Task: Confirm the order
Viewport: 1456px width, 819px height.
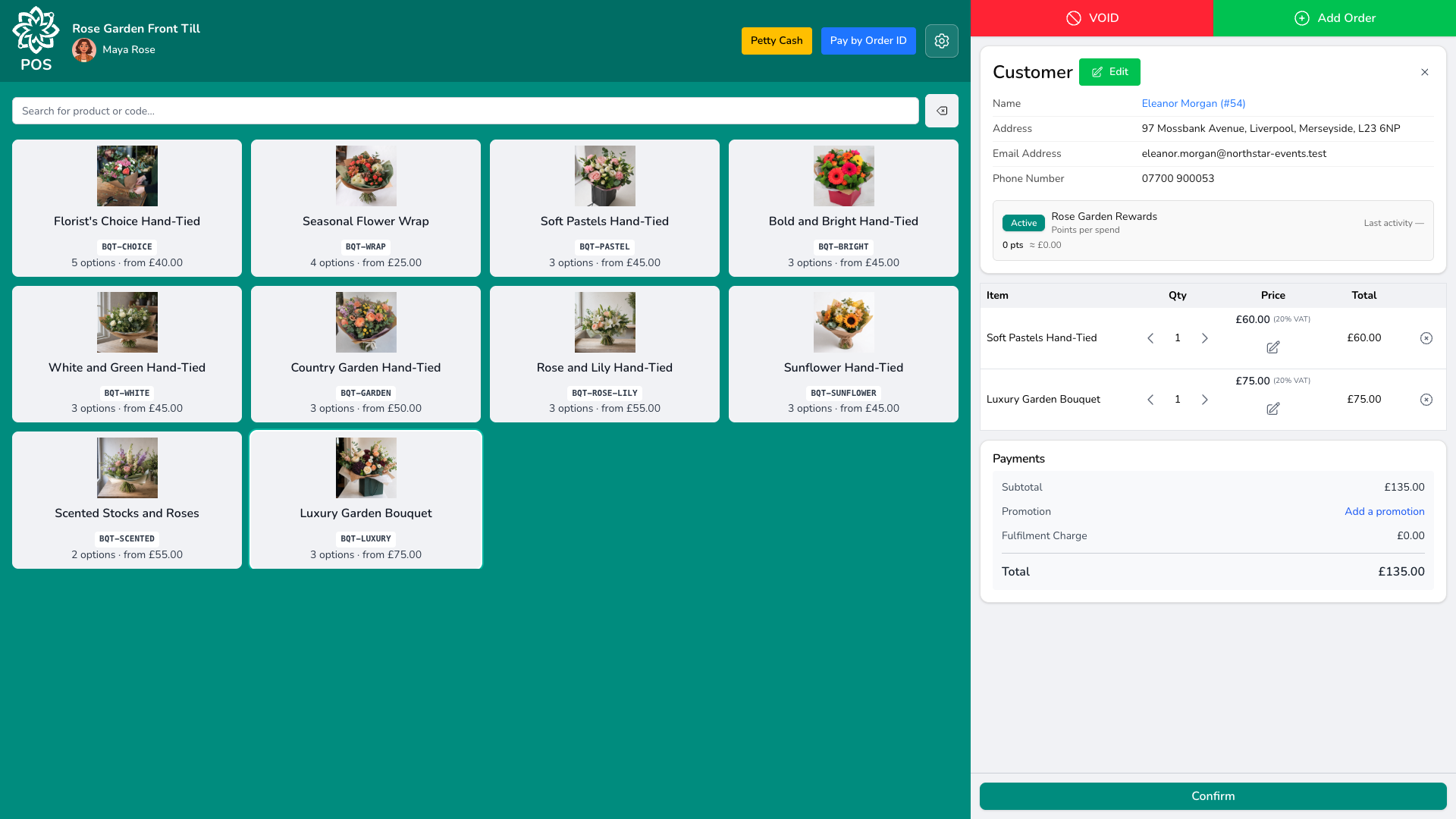Action: click(x=1213, y=796)
